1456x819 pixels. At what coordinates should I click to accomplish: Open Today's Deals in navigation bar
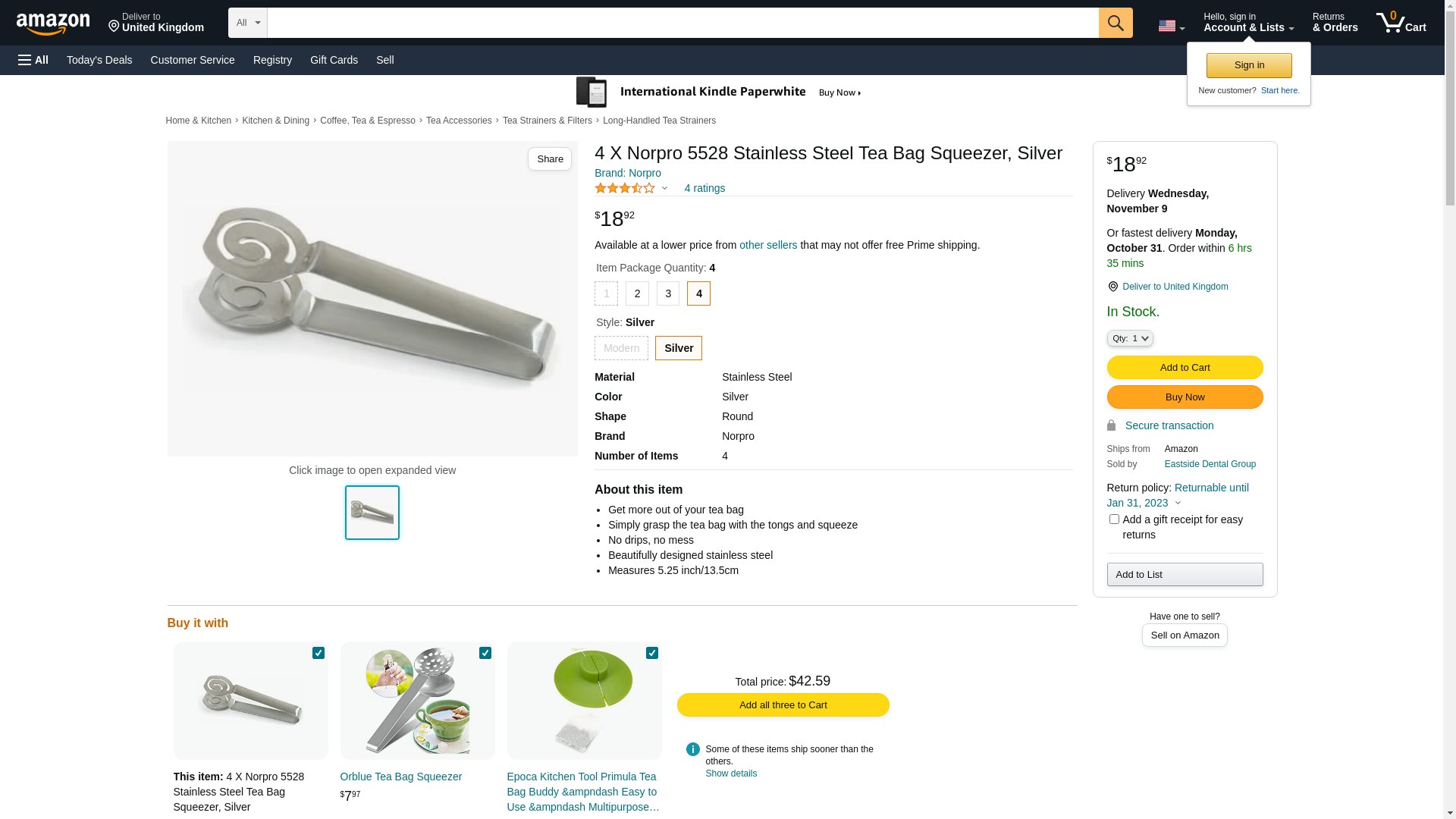click(x=99, y=60)
